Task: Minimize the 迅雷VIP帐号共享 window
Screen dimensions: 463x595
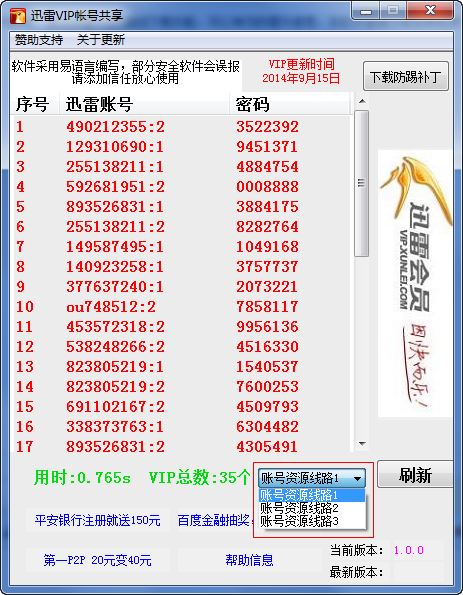Action: point(365,11)
